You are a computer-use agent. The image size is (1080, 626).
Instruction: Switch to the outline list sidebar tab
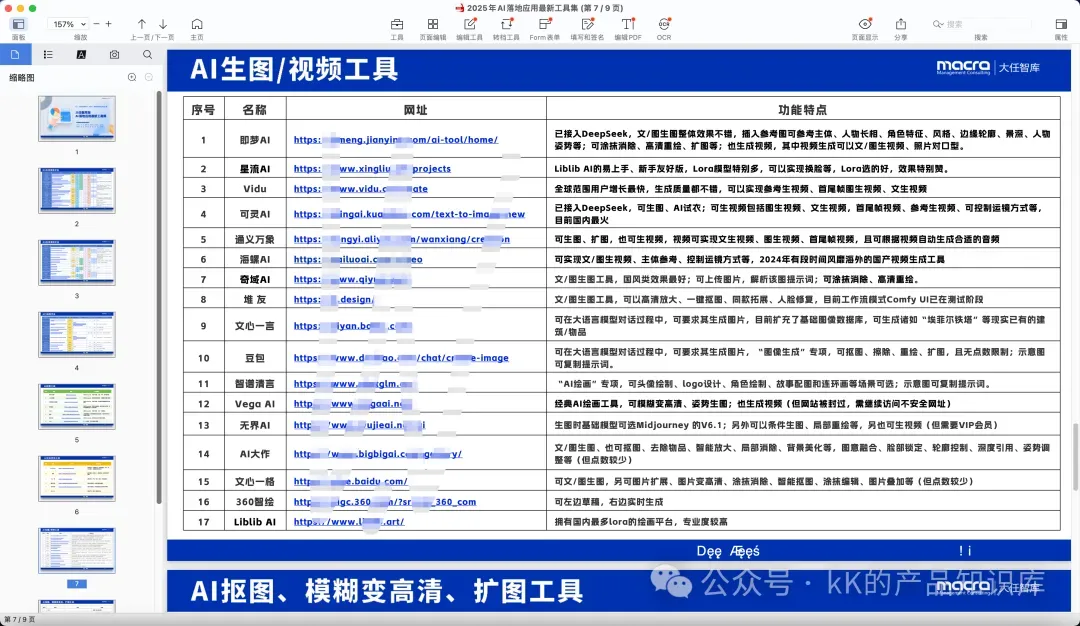(x=48, y=54)
